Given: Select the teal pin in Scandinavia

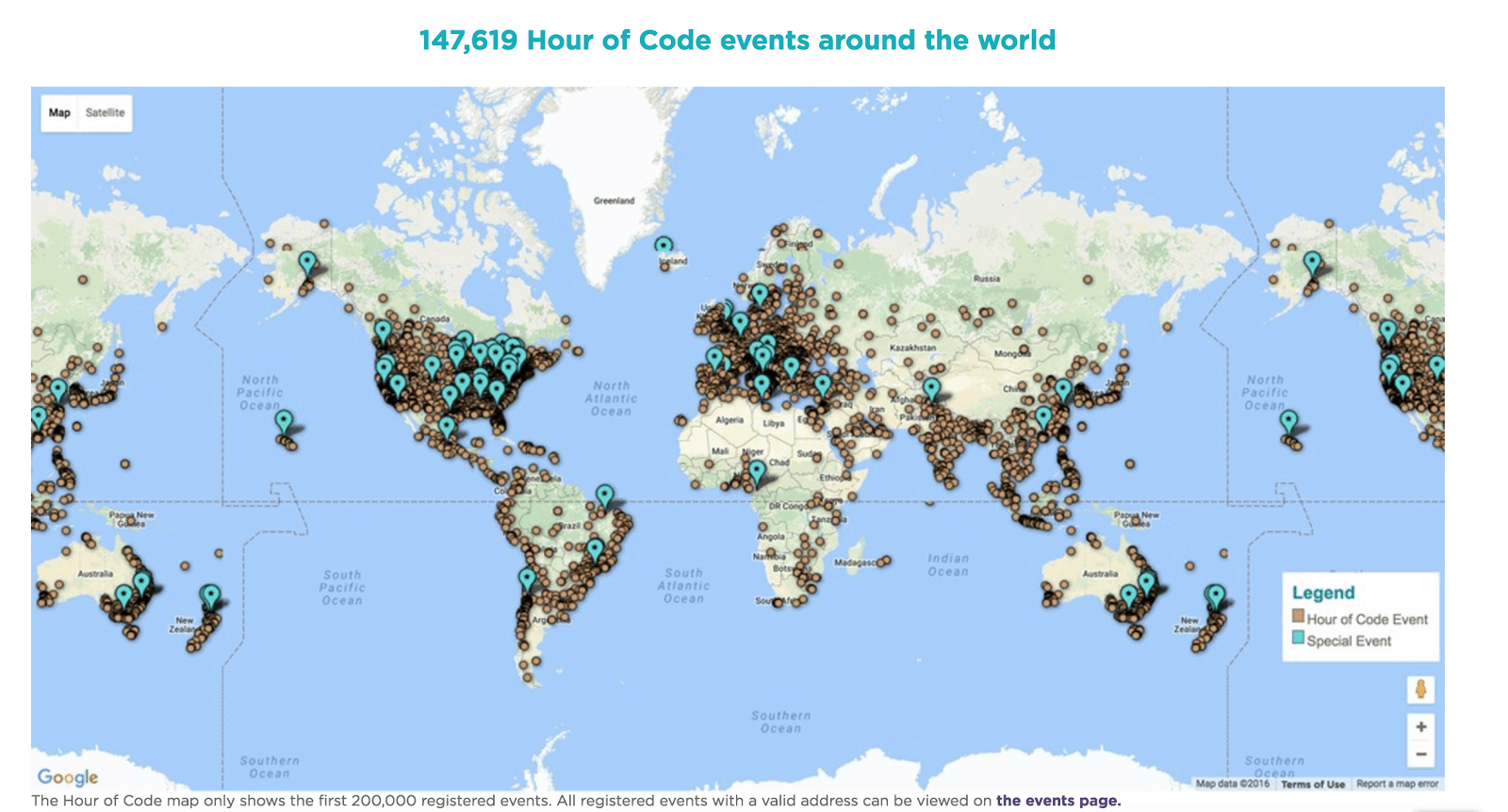Looking at the screenshot, I should (x=760, y=295).
